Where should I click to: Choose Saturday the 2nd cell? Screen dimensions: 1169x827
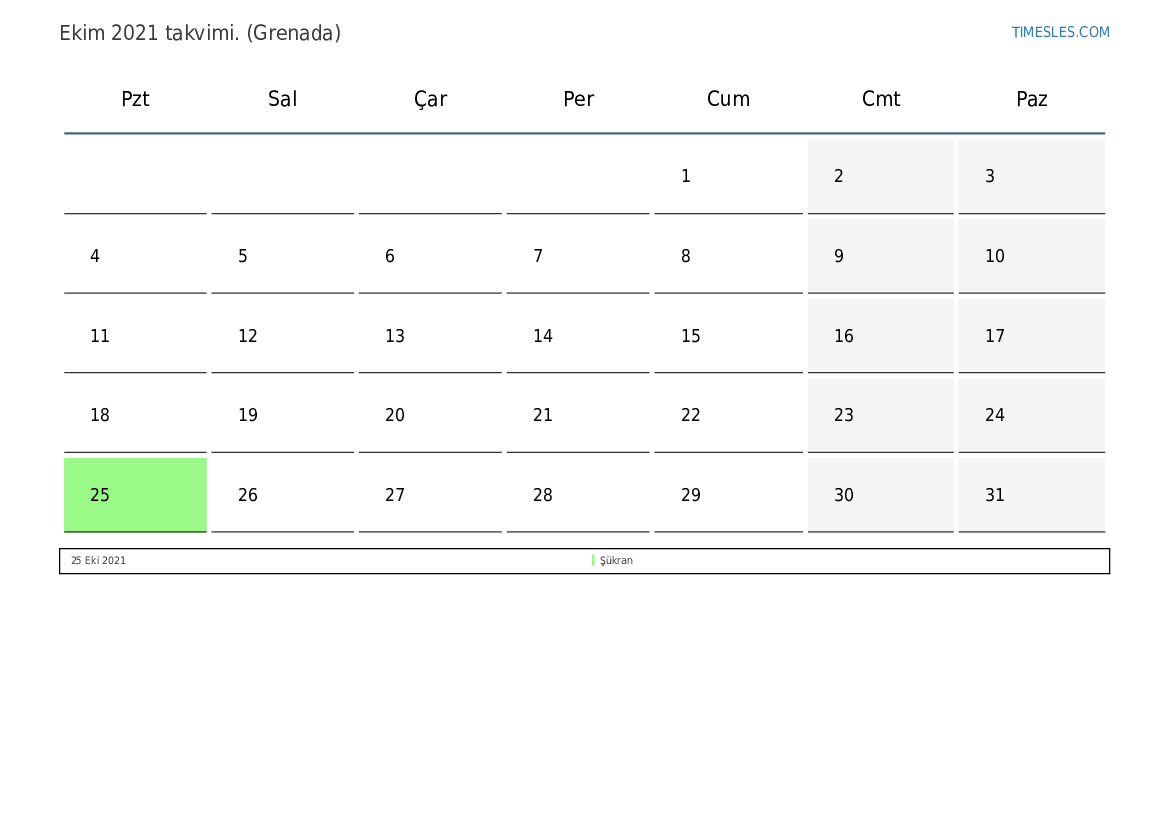(x=880, y=177)
